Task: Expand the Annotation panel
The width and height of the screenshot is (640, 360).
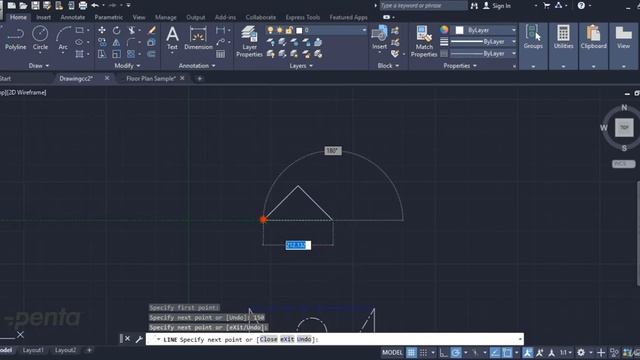Action: [197, 66]
